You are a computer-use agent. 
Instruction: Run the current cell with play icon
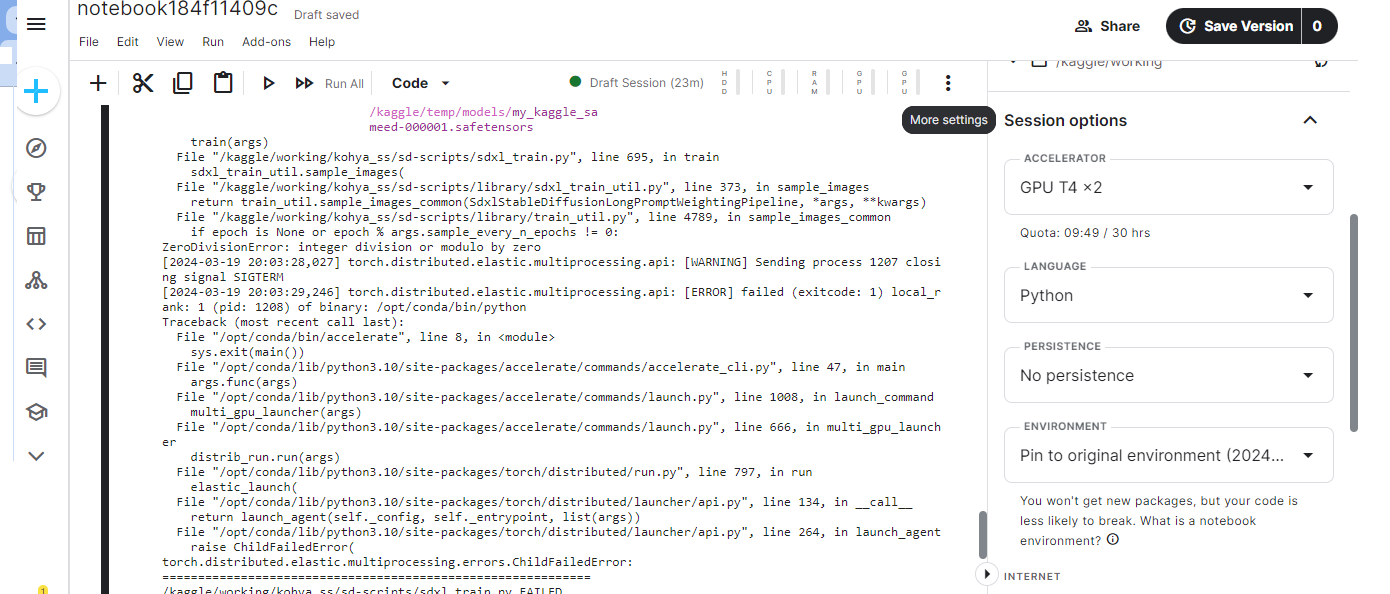(x=268, y=83)
